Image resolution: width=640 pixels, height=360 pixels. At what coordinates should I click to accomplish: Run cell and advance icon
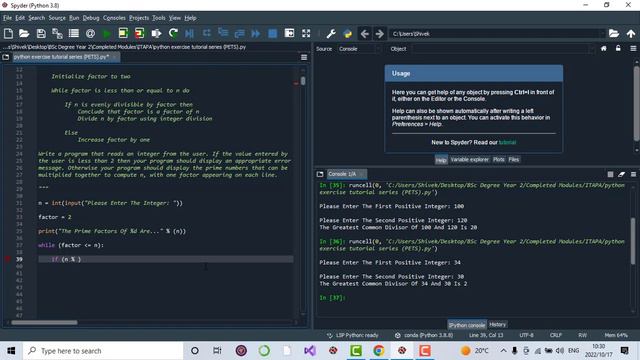tap(140, 33)
